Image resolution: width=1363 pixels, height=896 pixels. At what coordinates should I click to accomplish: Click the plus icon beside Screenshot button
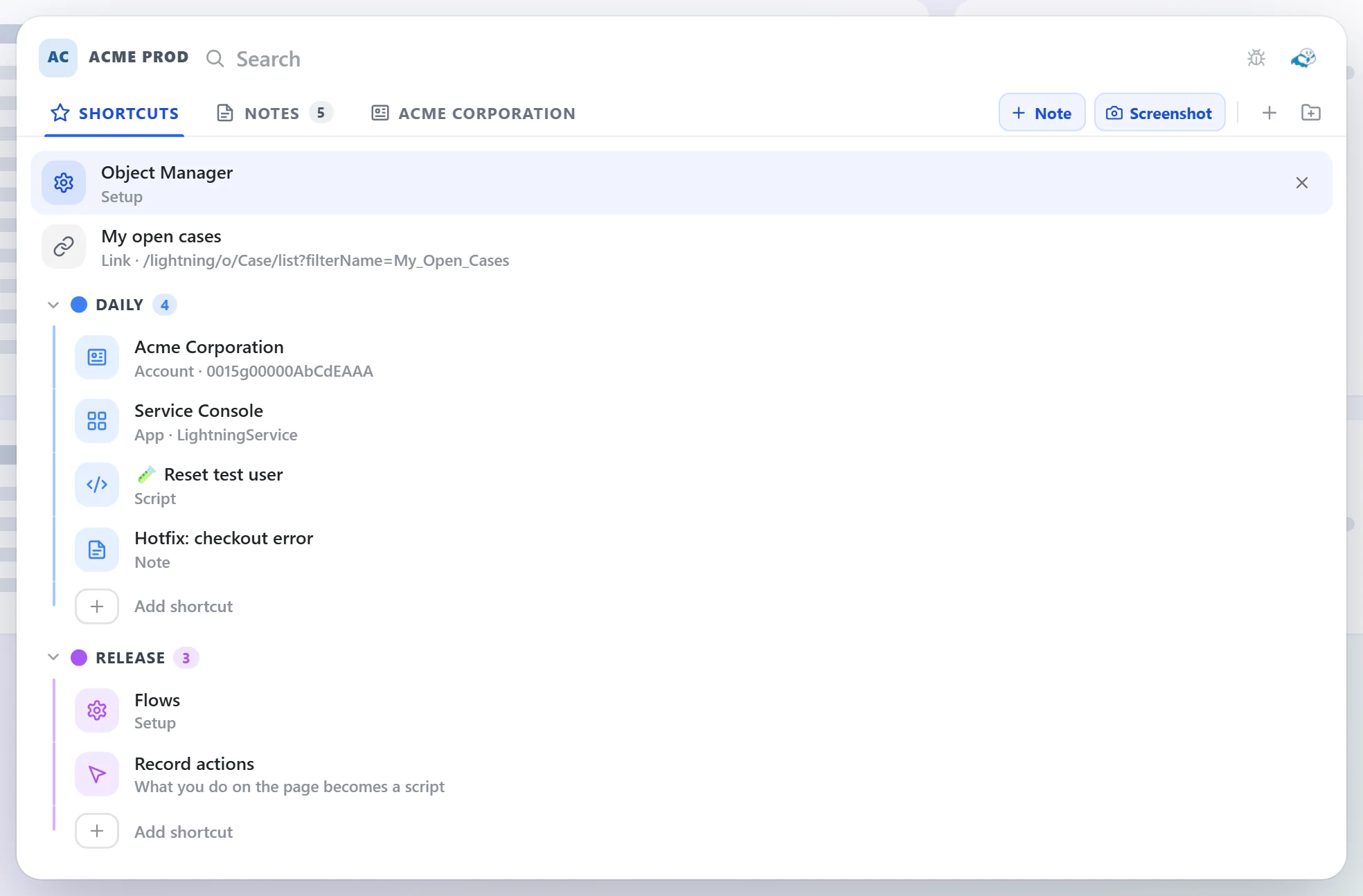(x=1269, y=113)
